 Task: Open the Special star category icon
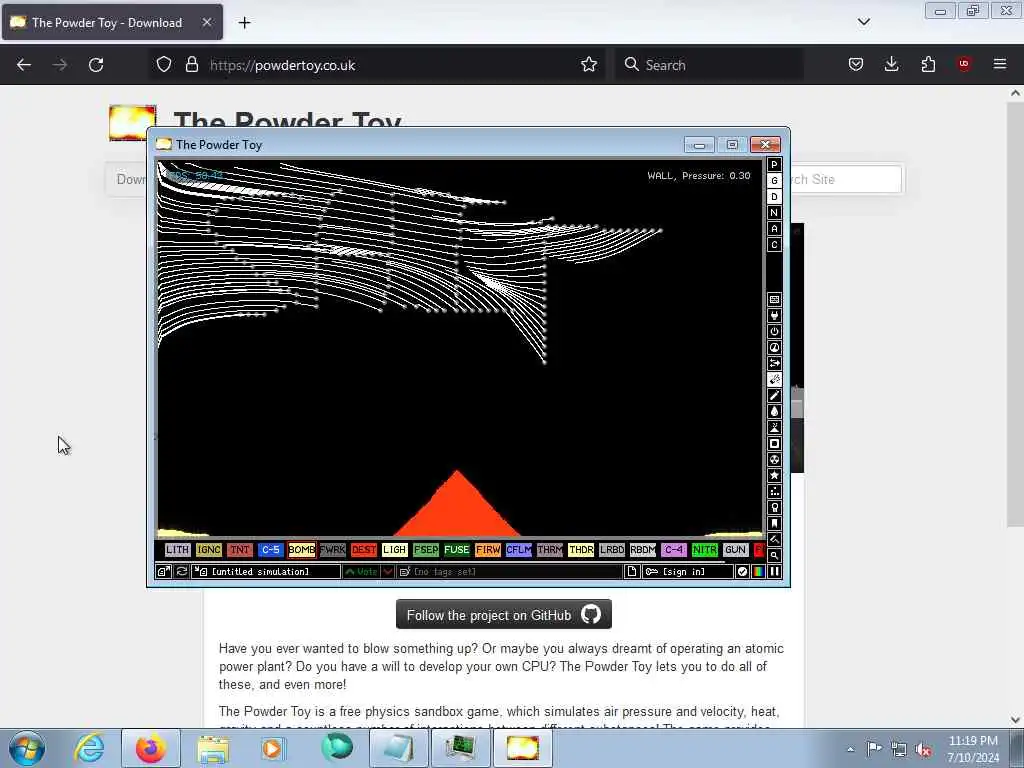pyautogui.click(x=774, y=475)
